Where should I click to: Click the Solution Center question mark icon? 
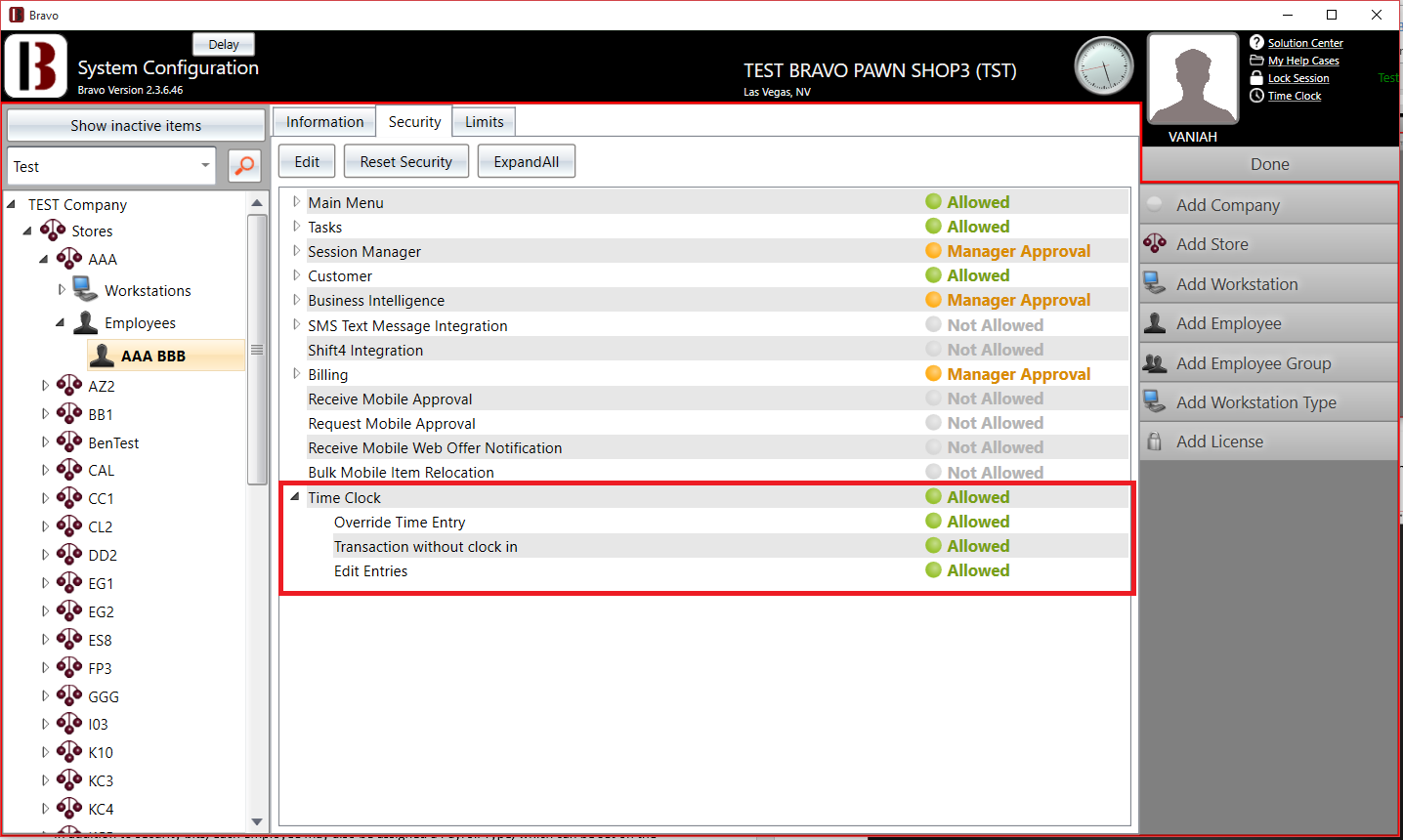click(1256, 42)
